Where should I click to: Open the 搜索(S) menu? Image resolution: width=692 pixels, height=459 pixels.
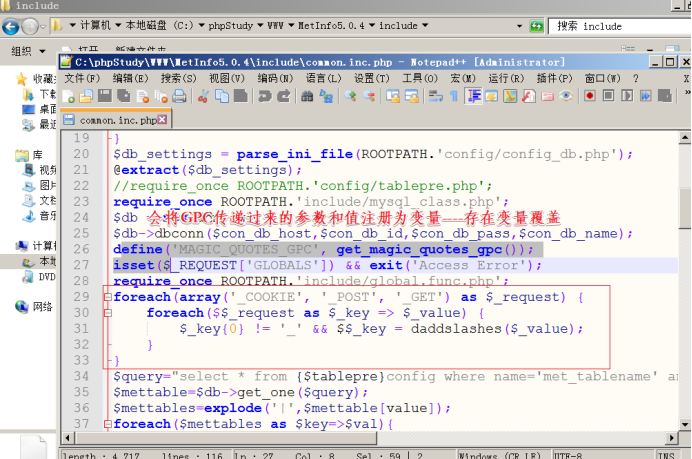(178, 79)
